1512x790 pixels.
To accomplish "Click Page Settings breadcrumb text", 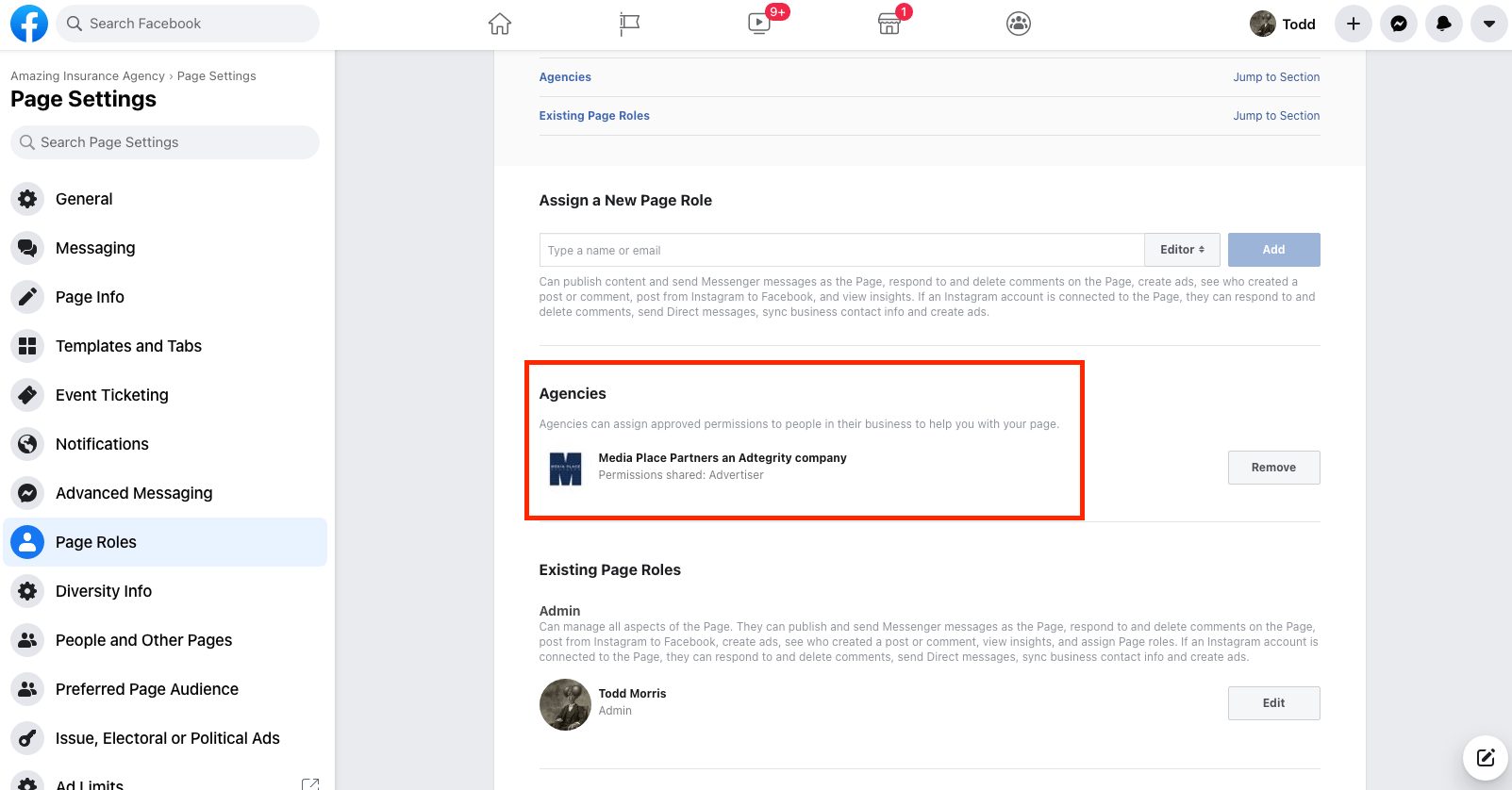I will click(216, 76).
